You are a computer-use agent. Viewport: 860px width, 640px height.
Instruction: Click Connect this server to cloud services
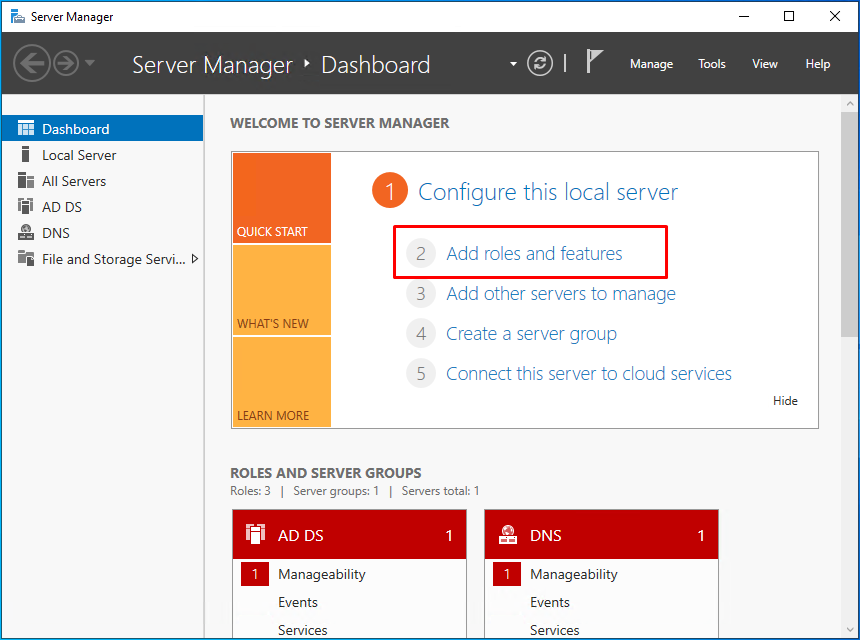pyautogui.click(x=589, y=373)
